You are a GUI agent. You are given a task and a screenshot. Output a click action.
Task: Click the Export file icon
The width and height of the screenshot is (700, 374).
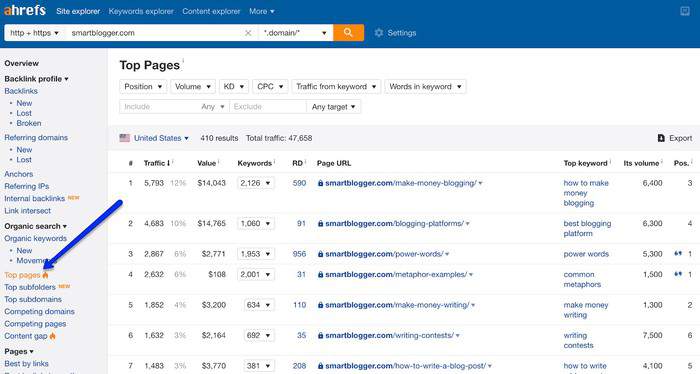coord(661,138)
